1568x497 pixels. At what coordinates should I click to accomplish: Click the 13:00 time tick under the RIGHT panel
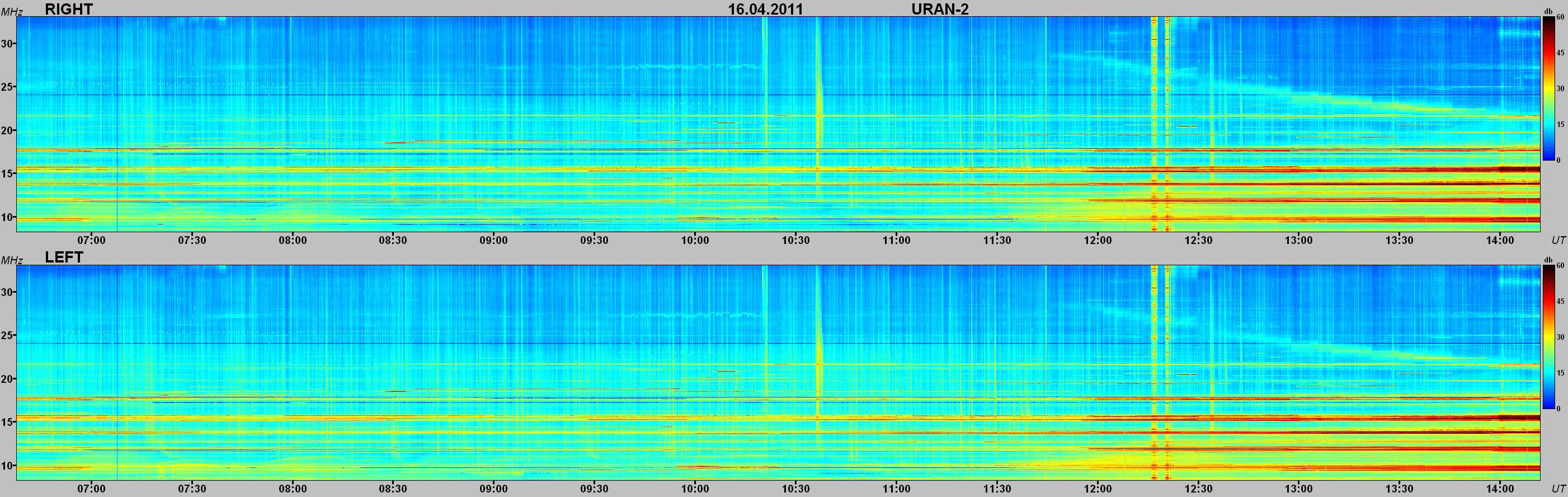click(x=1299, y=240)
